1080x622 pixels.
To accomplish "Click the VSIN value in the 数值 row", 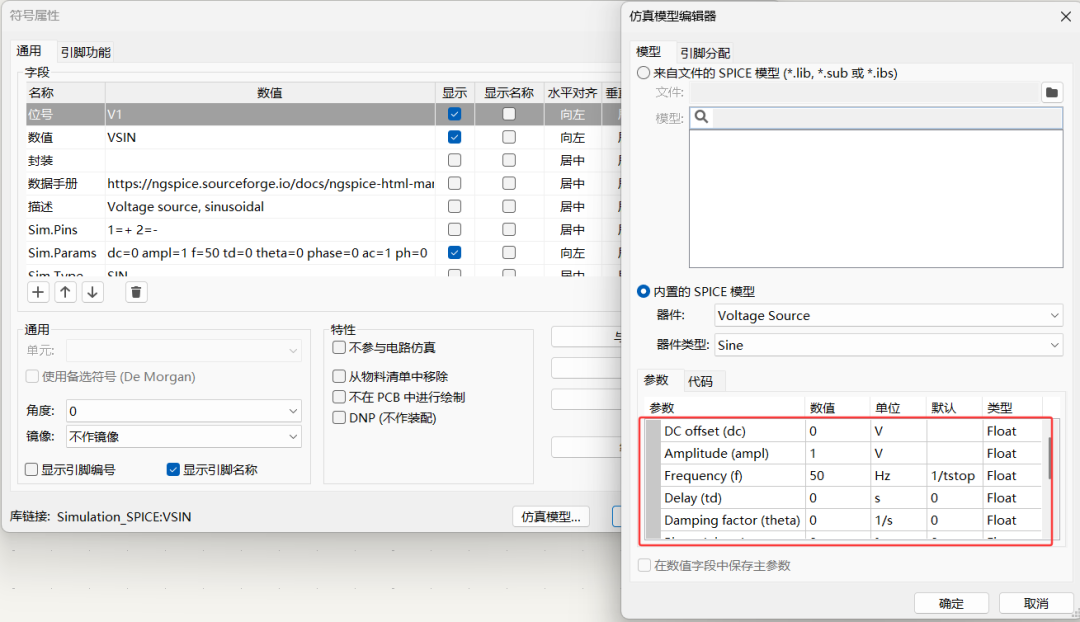I will click(270, 137).
